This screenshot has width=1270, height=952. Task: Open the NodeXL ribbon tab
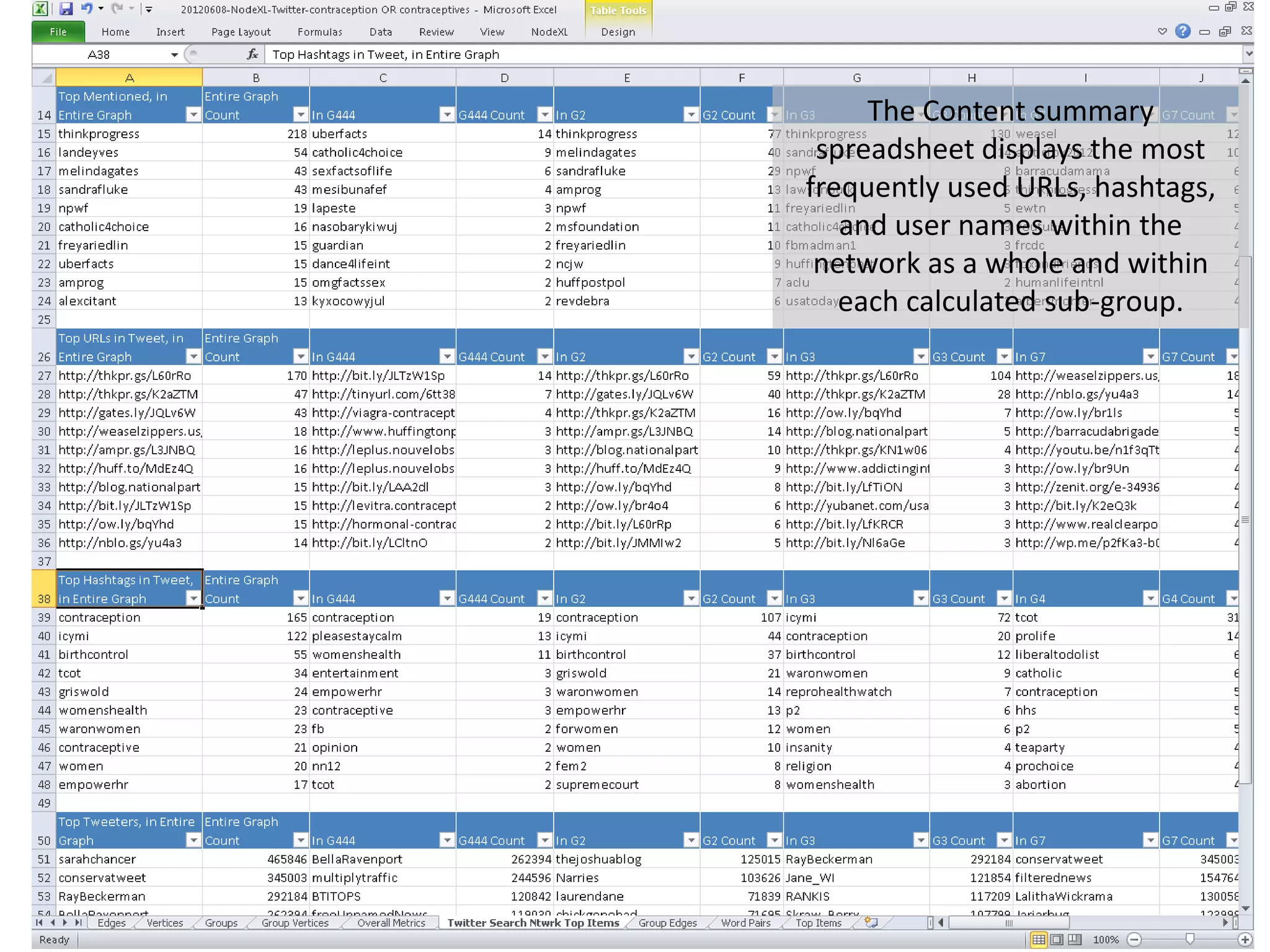549,32
